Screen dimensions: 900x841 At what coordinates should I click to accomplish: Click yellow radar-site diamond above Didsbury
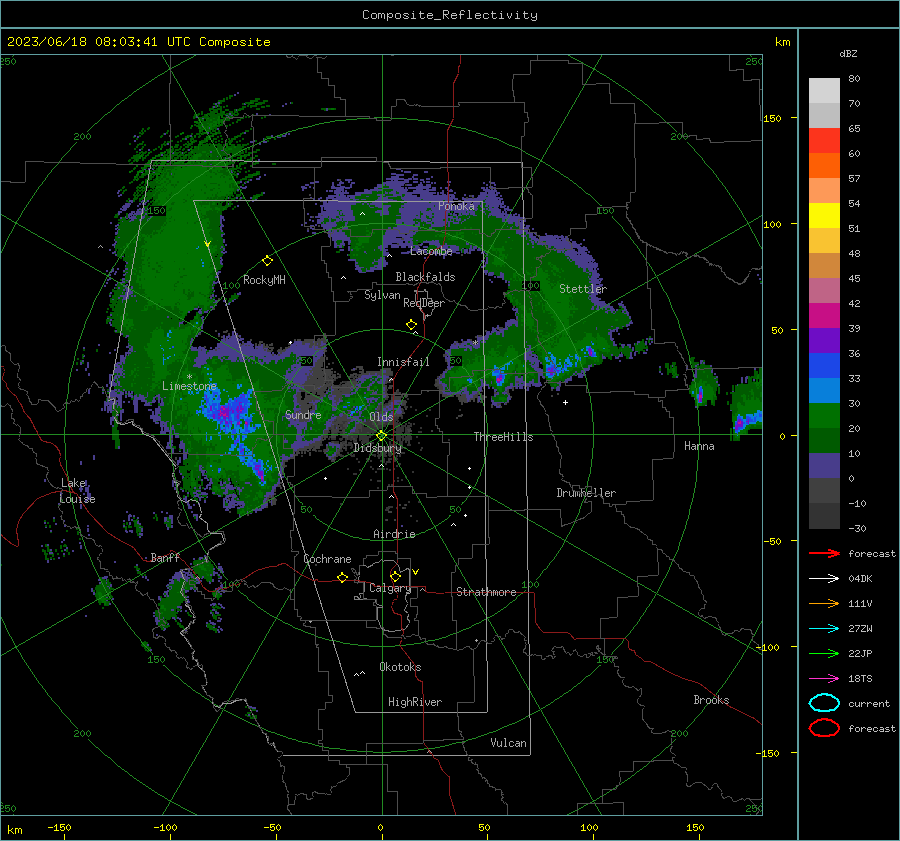[x=381, y=435]
